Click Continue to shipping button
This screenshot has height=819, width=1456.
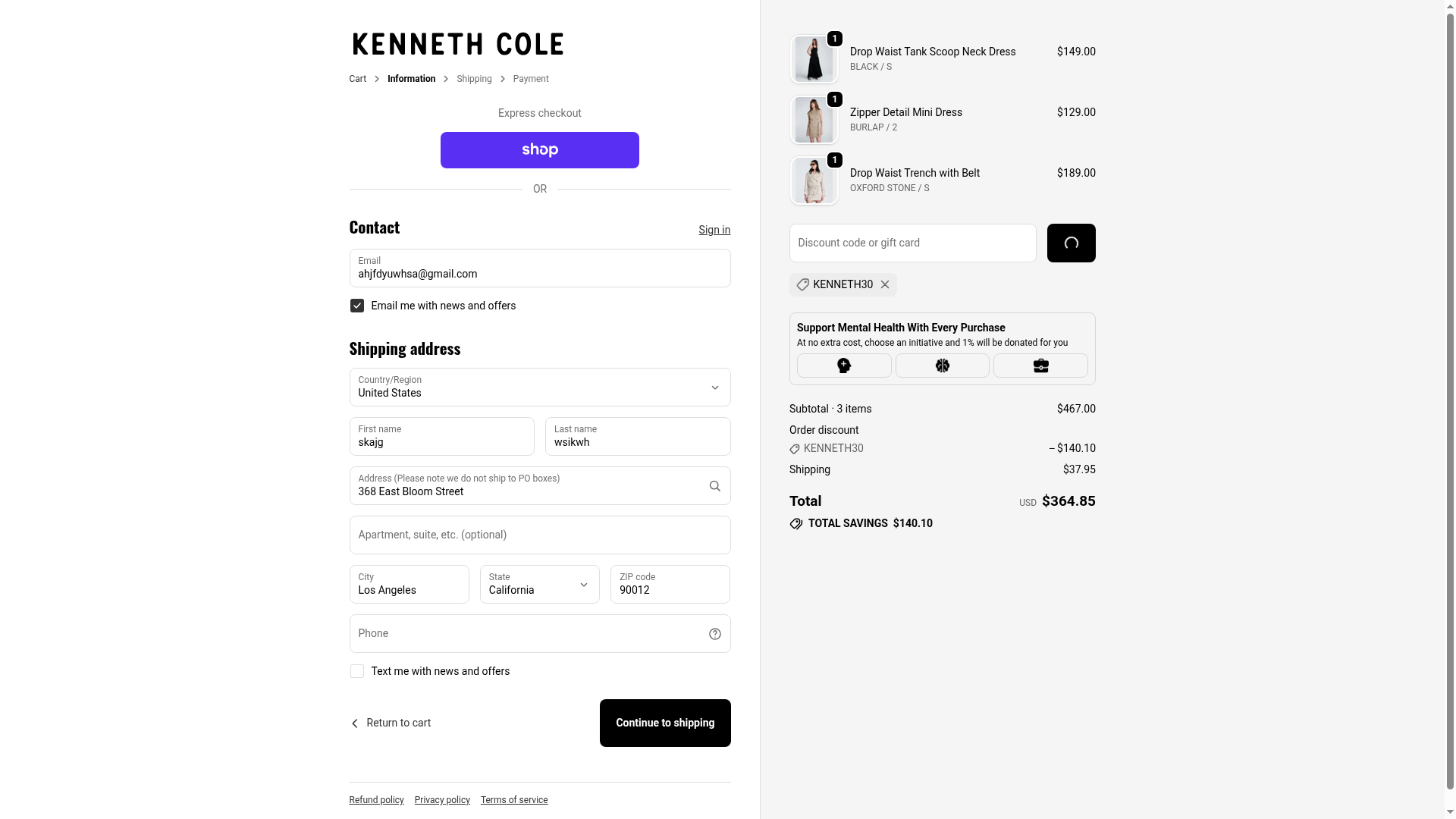tap(664, 723)
